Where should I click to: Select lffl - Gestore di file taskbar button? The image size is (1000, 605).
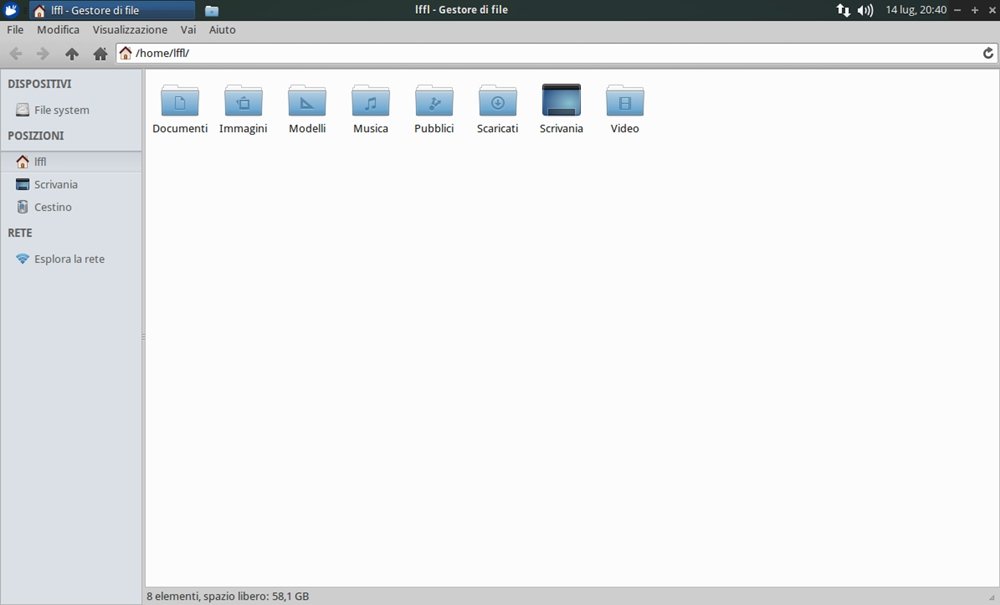point(112,10)
